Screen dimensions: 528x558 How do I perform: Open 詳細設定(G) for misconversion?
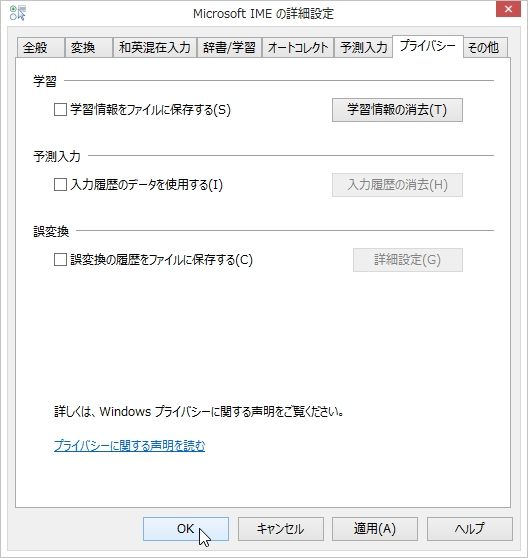coord(408,260)
